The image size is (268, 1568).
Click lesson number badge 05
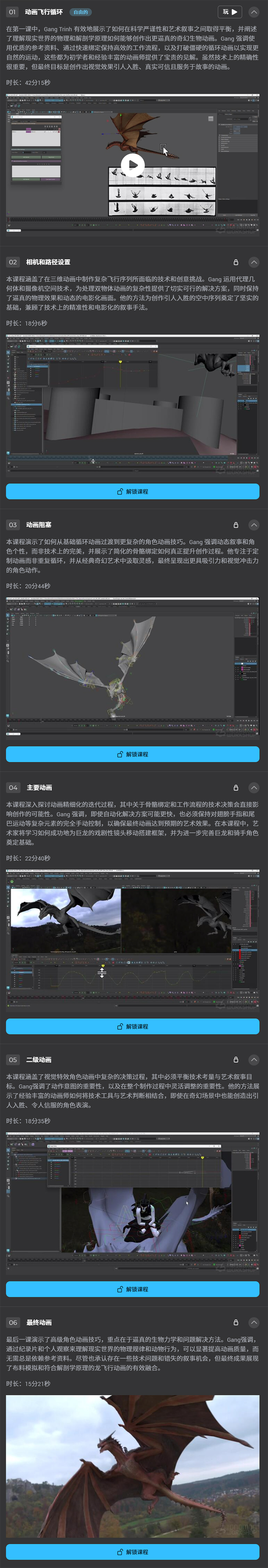point(13,1061)
